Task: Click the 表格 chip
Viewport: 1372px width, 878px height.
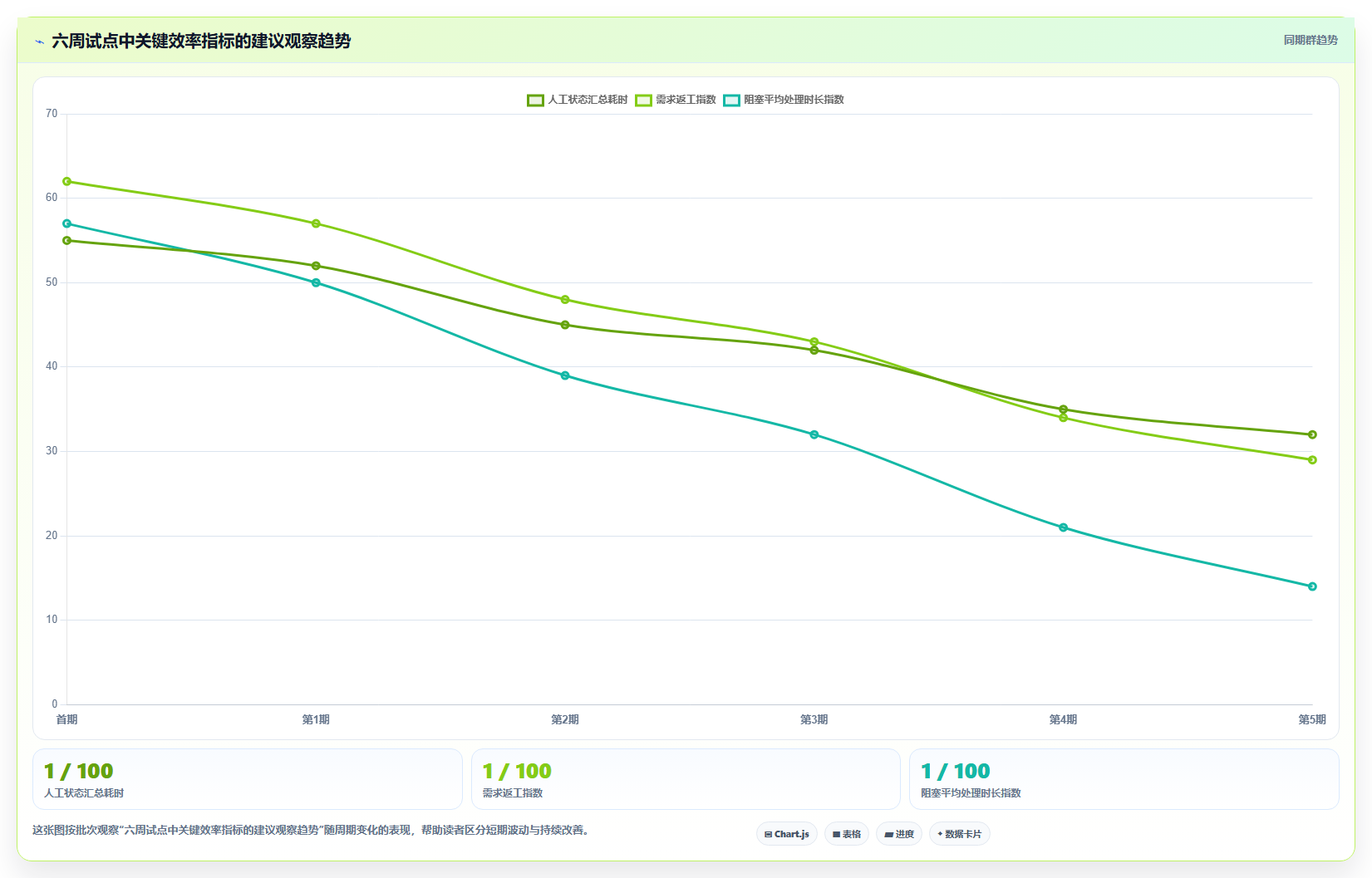Action: (x=847, y=834)
